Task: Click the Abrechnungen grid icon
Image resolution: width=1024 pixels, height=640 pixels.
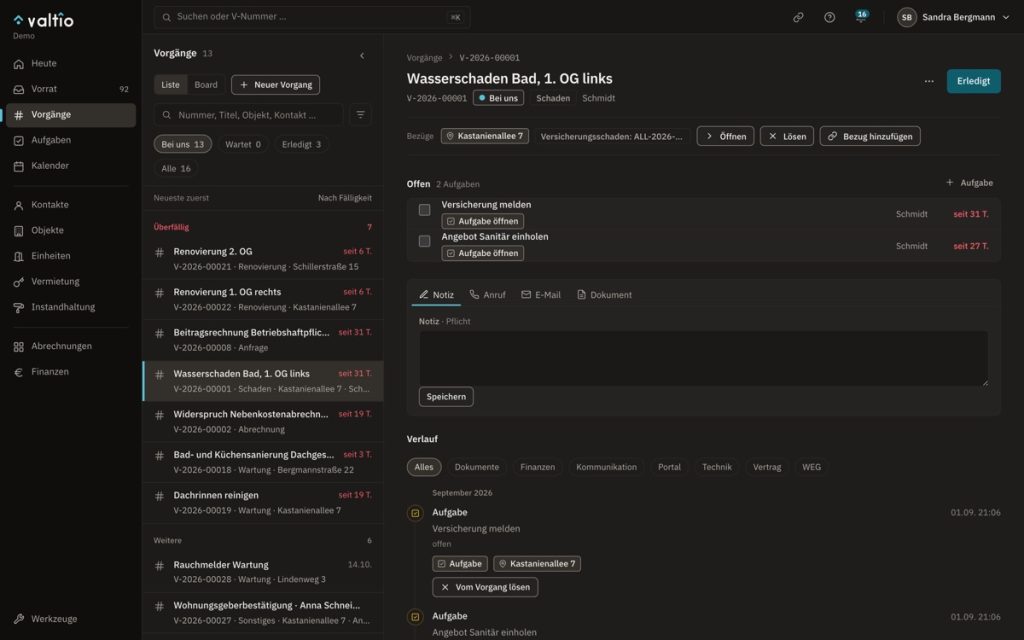Action: pyautogui.click(x=19, y=347)
